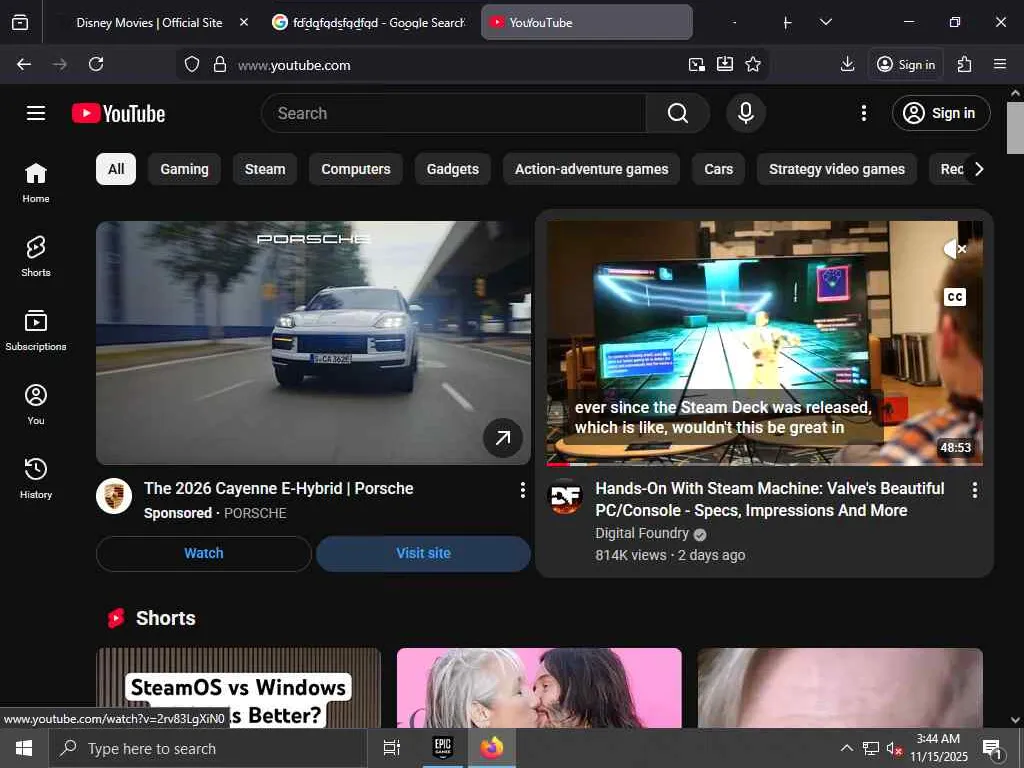The image size is (1024, 768).
Task: Click the page vertical scrollbar thumb
Action: tap(1015, 128)
